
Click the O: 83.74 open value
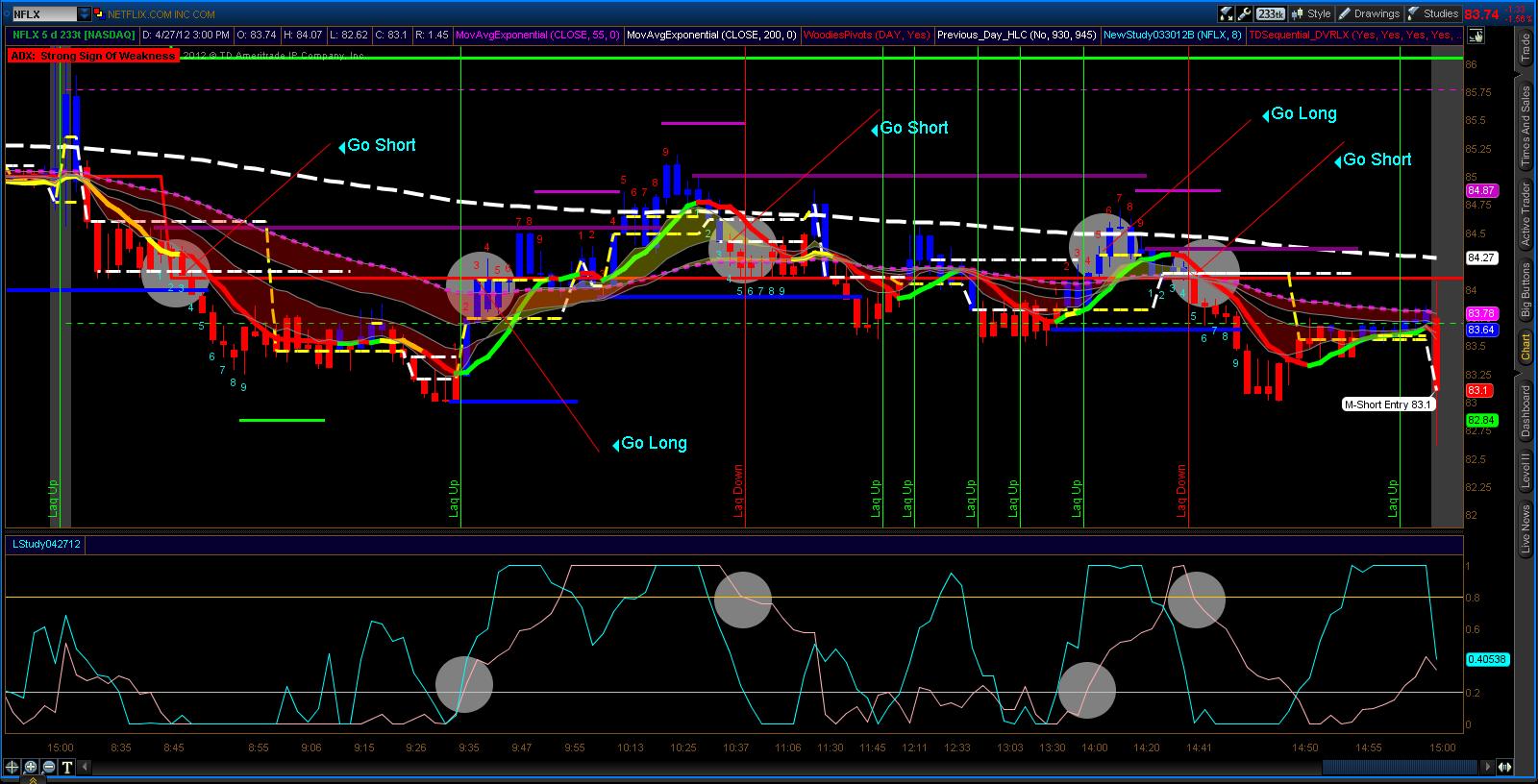[x=255, y=35]
